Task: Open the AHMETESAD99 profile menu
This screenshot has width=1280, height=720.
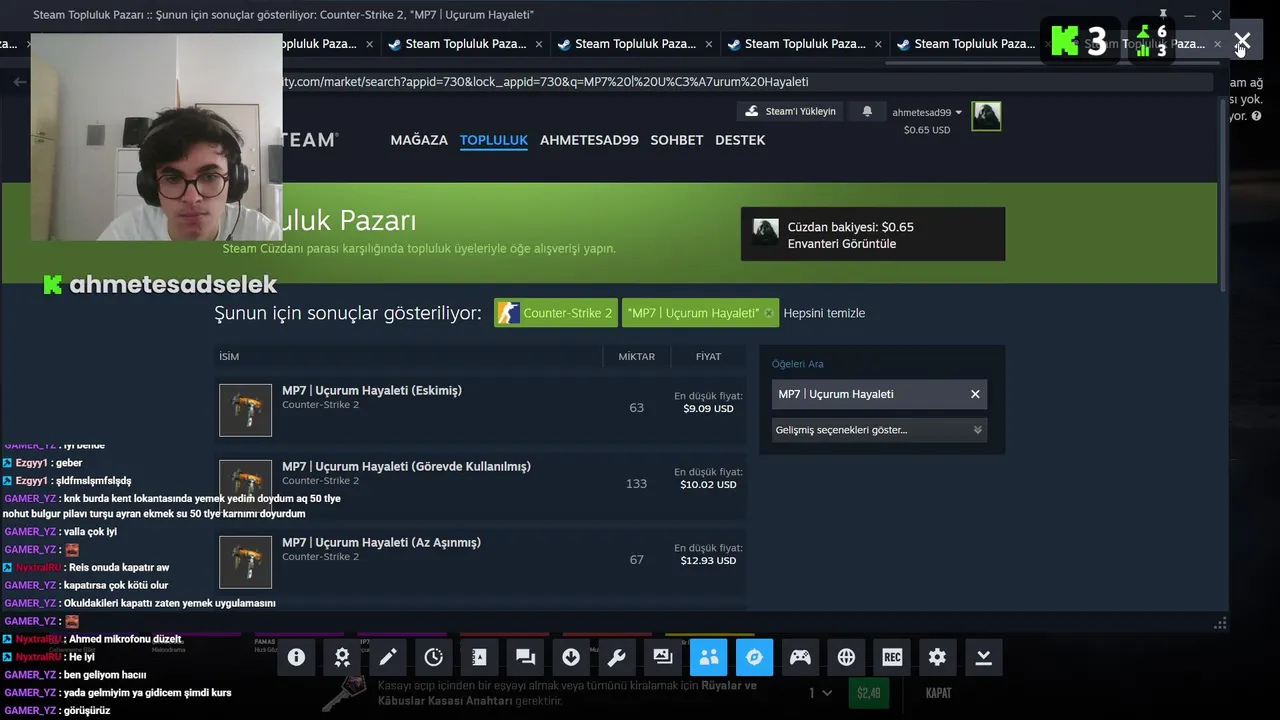Action: tap(589, 140)
